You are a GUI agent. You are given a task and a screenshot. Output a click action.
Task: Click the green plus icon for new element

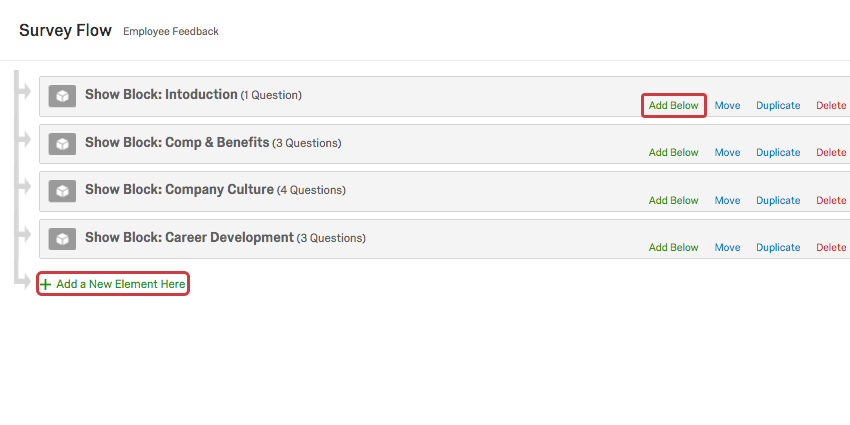pos(46,285)
